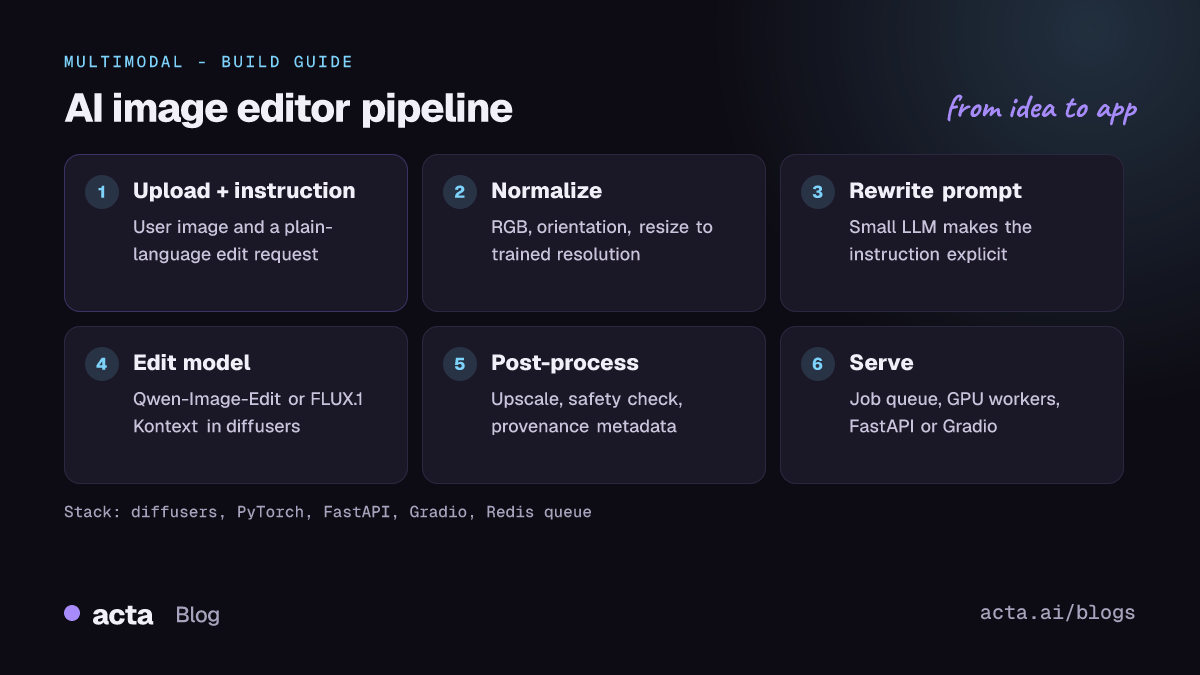Select the 'Serve' card title
The width and height of the screenshot is (1200, 675).
point(881,363)
